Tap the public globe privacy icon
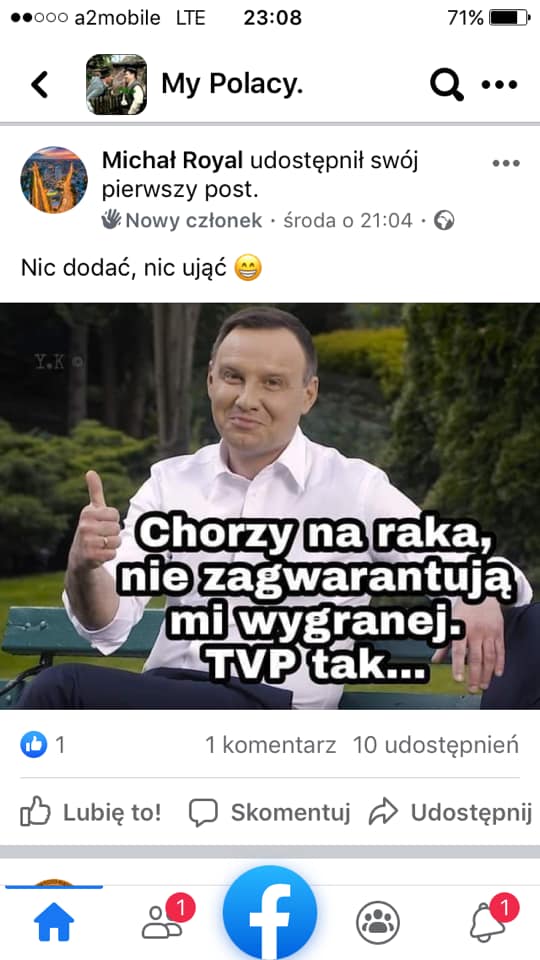Viewport: 540px width, 960px height. click(444, 220)
